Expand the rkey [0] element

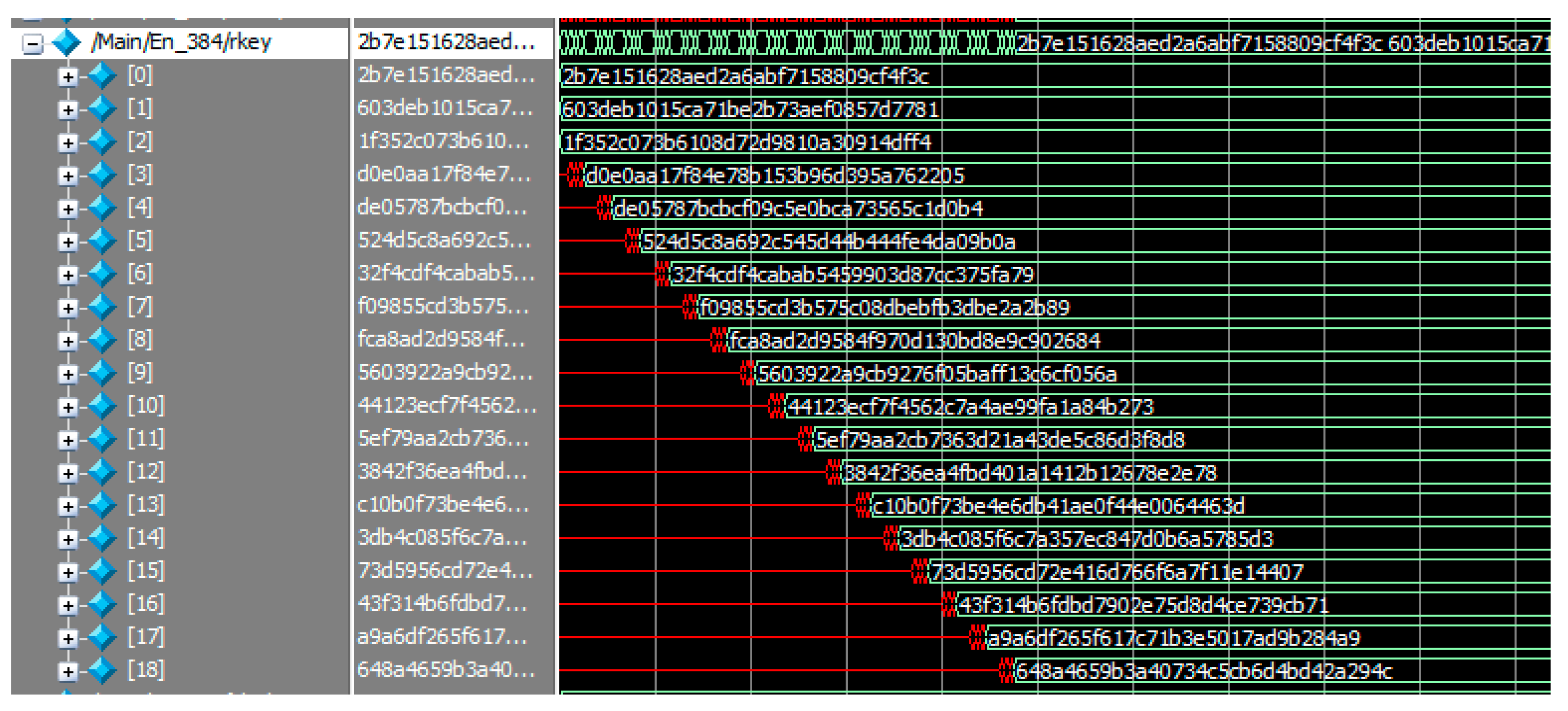coord(68,77)
